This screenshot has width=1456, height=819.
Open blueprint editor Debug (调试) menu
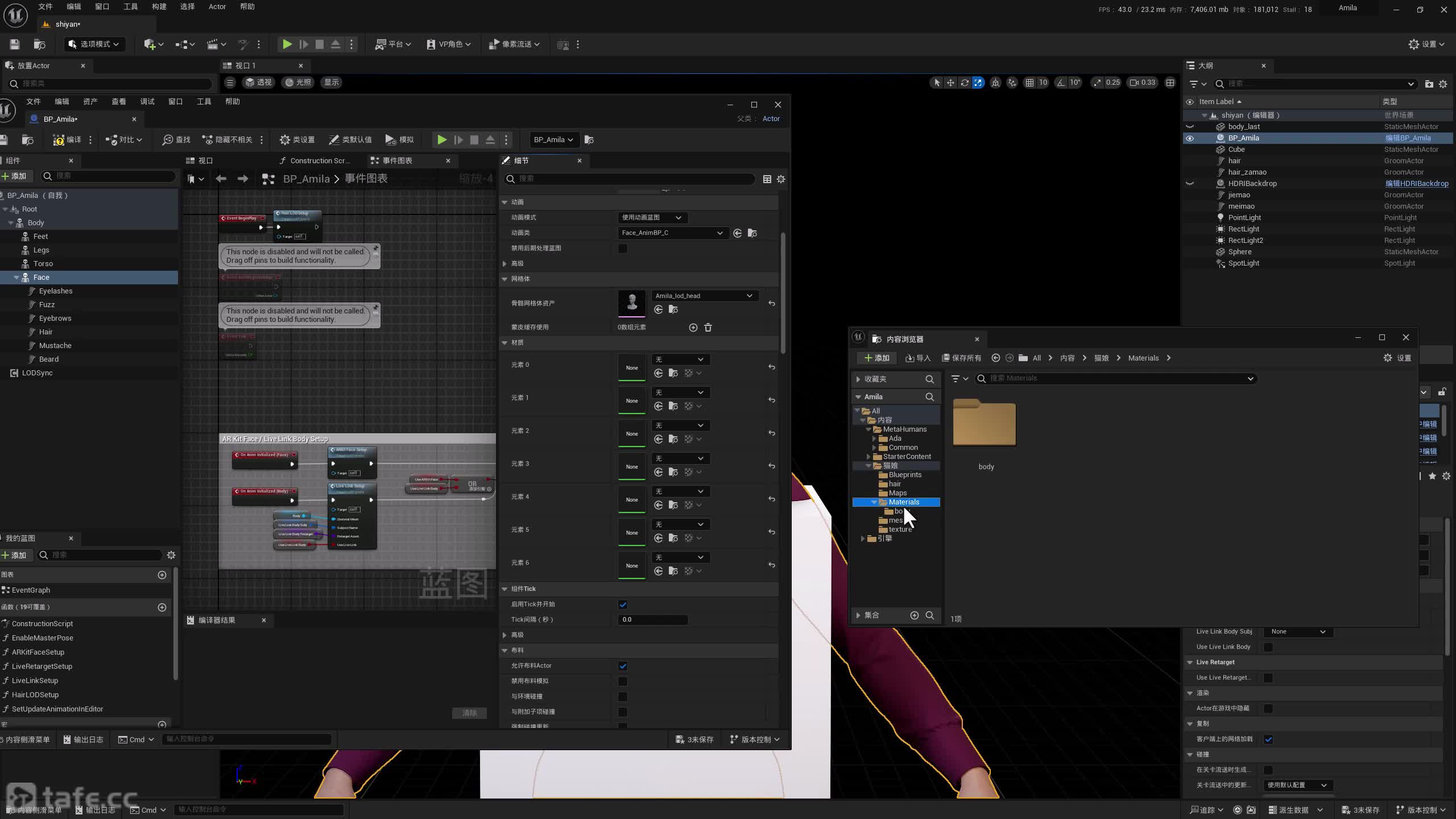coord(147,102)
